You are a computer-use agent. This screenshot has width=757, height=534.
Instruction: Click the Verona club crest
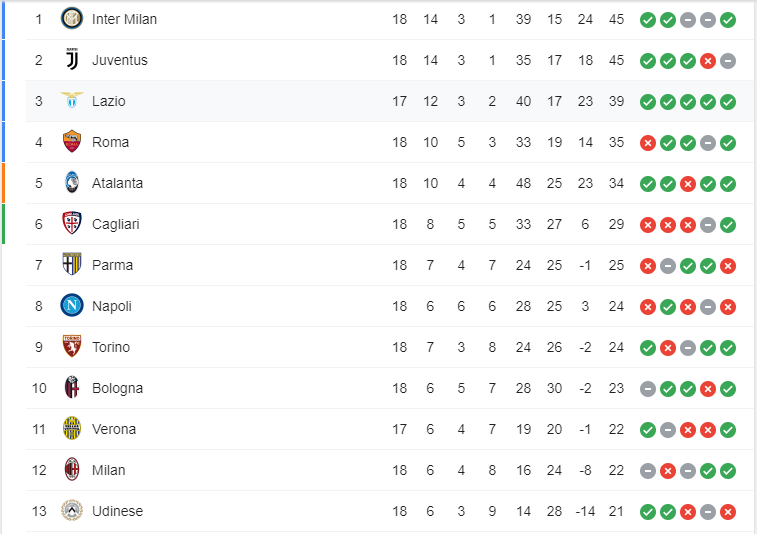tap(71, 429)
